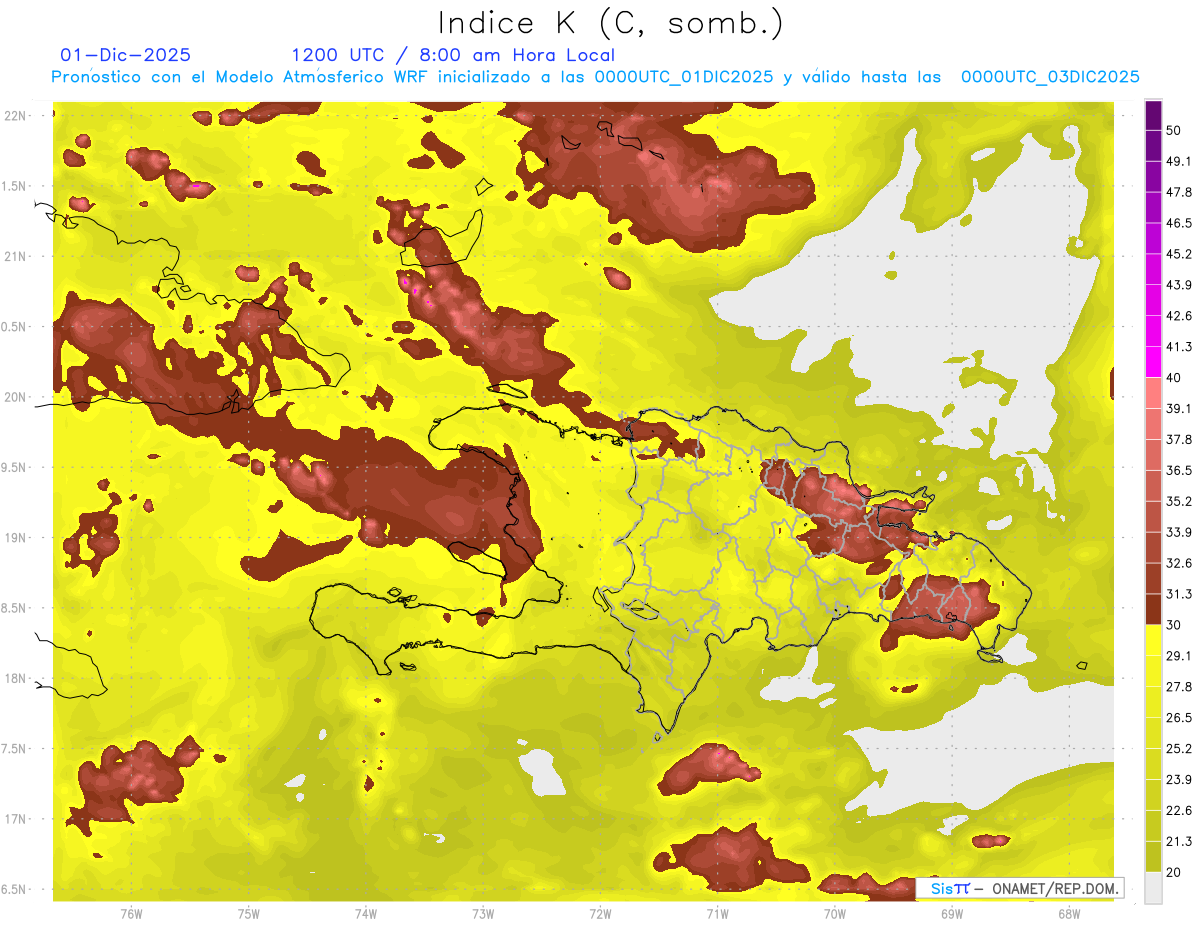Image resolution: width=1200 pixels, height=927 pixels.
Task: Select the "31.3" scale value
Action: [1178, 594]
